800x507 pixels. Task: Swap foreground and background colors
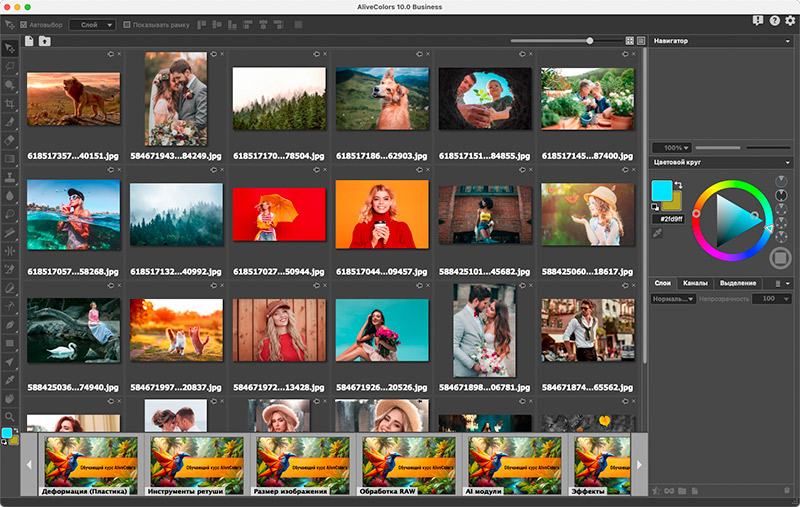[x=678, y=185]
